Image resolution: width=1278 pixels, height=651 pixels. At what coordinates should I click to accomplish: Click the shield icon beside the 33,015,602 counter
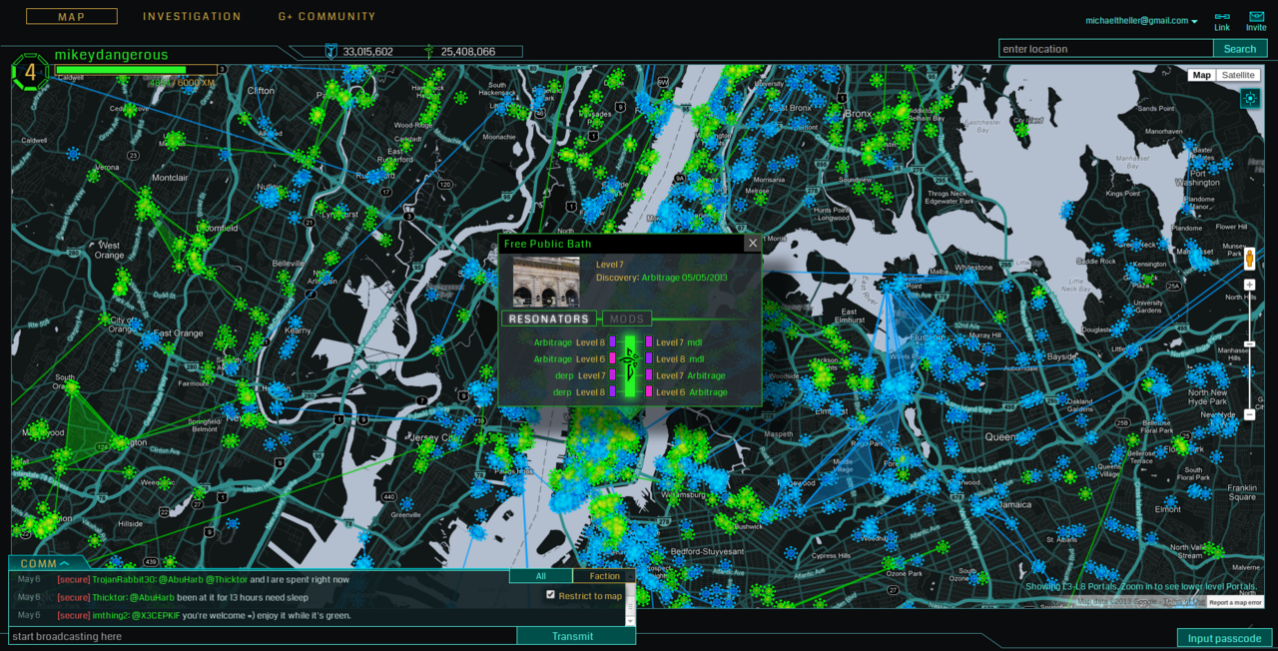[331, 50]
